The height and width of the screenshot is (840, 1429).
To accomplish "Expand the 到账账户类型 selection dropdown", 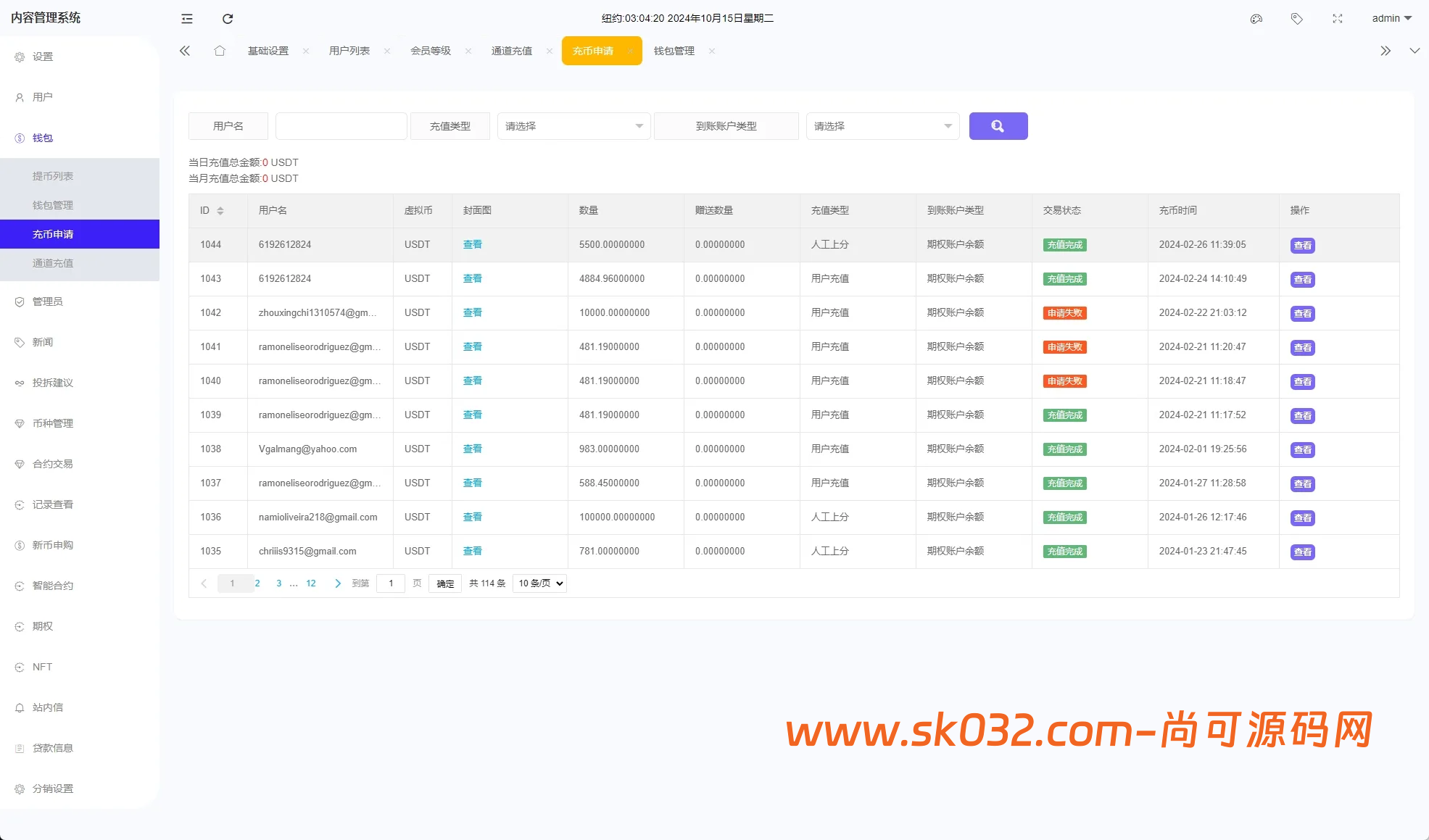I will (x=882, y=125).
